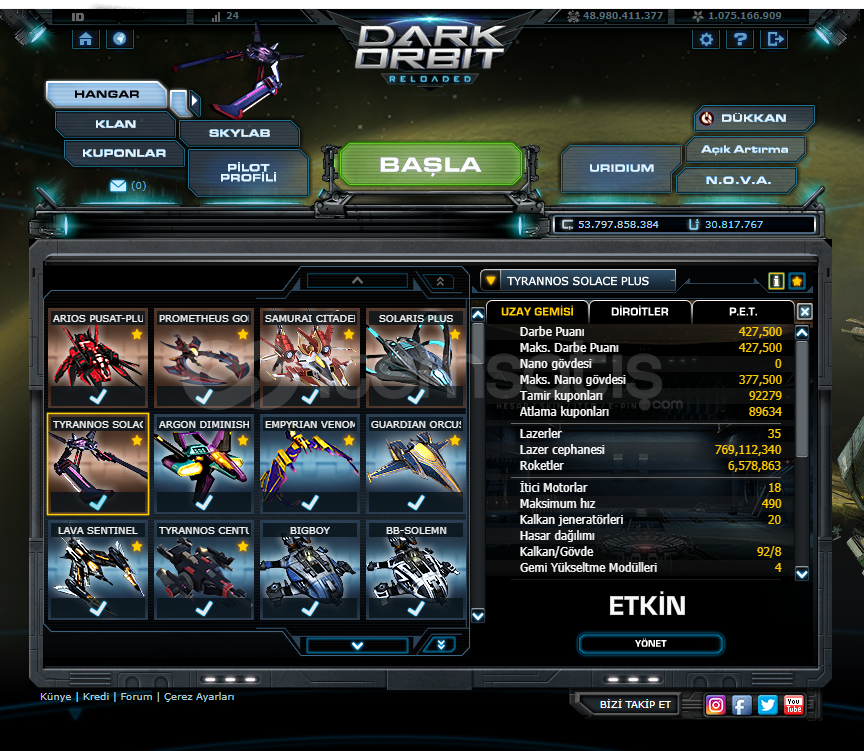Open the Uridium page
Viewport: 864px width, 751px height.
[622, 168]
